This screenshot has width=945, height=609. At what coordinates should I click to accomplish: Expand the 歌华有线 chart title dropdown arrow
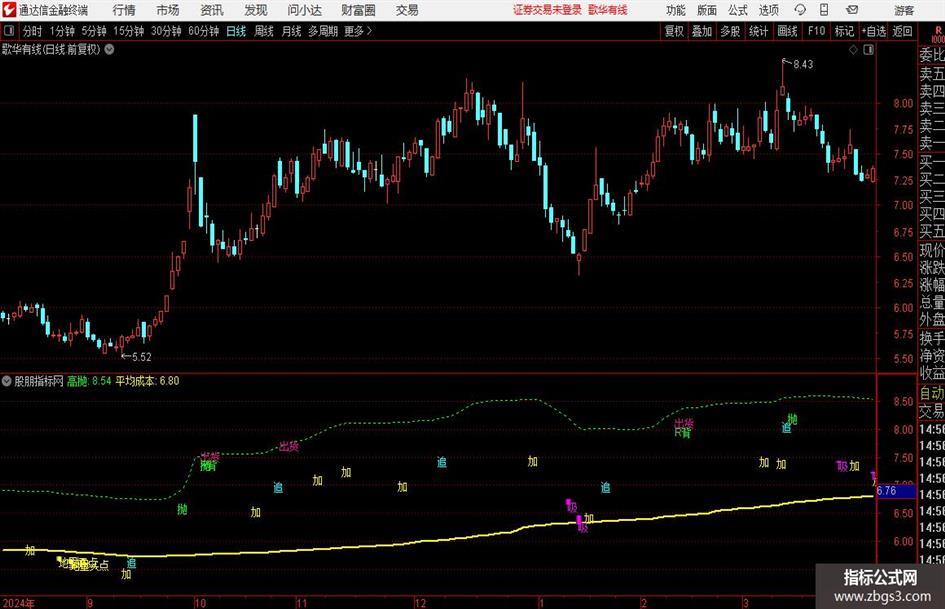coord(110,49)
